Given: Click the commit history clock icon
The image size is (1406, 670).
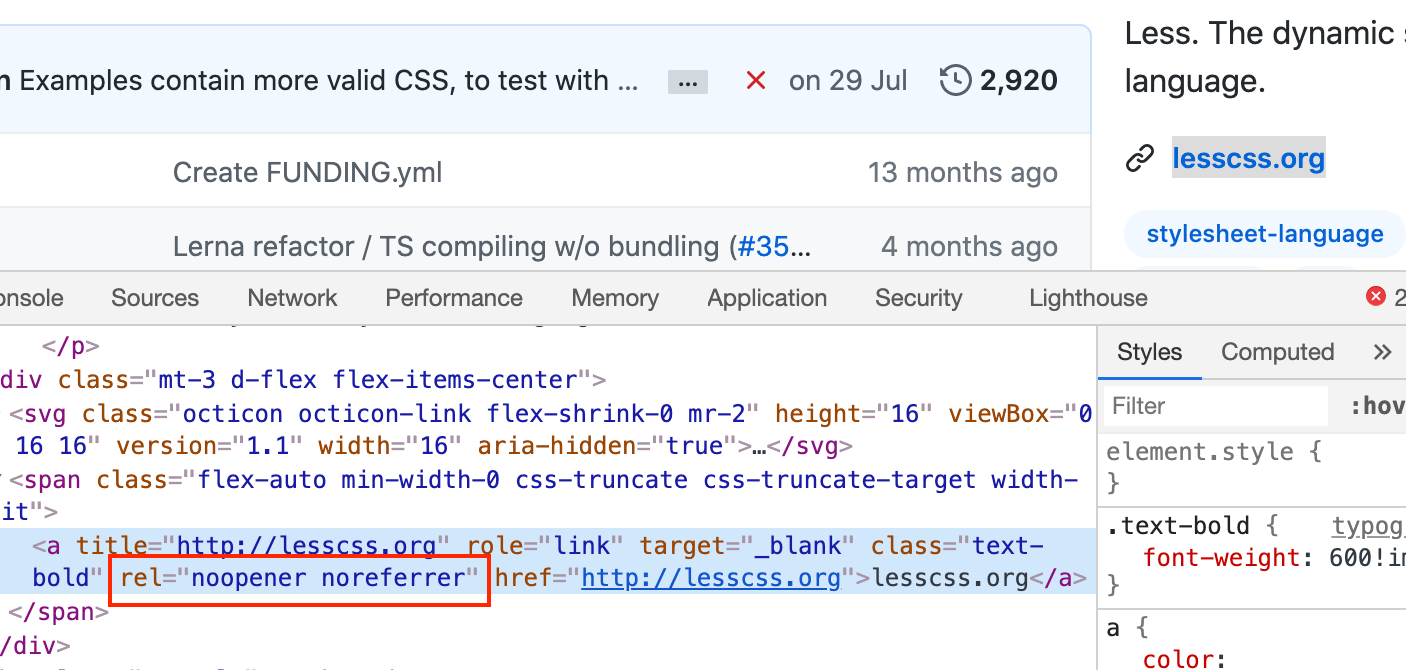Looking at the screenshot, I should pos(956,81).
